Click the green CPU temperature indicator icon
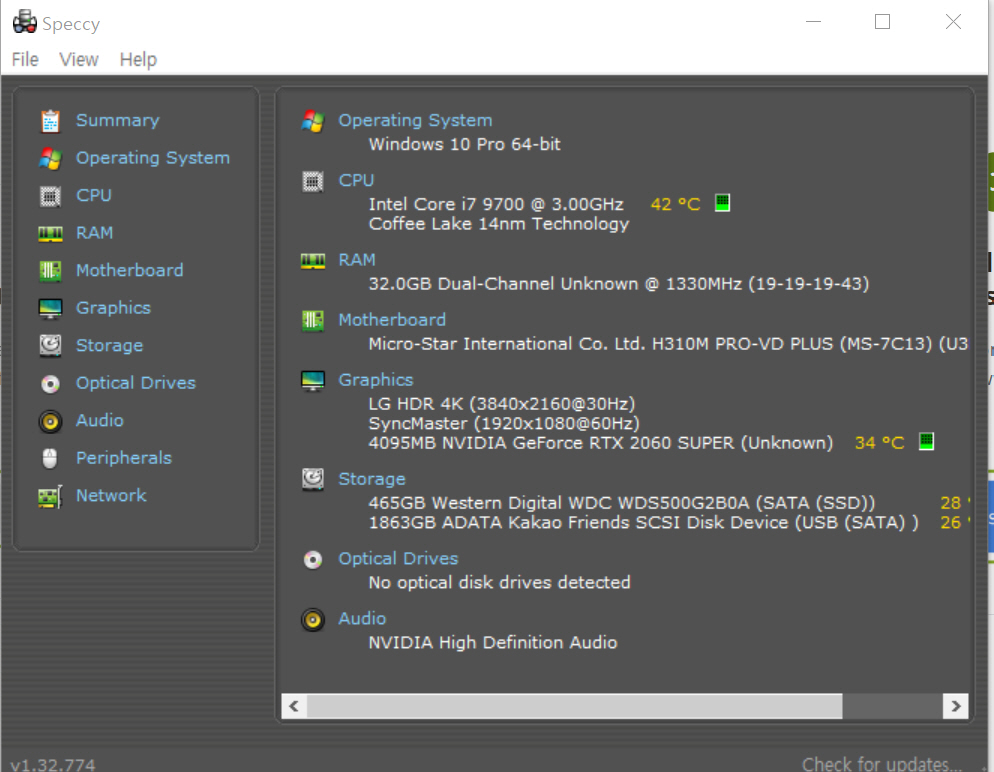Viewport: 994px width, 772px height. (722, 203)
